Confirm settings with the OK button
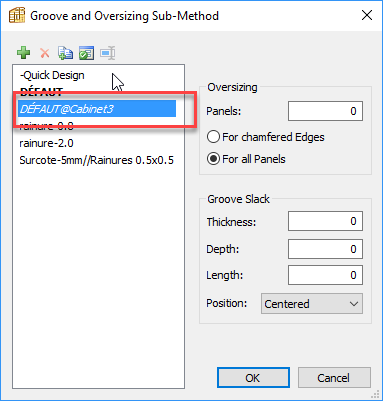Viewport: 383px width, 401px height. click(x=253, y=378)
